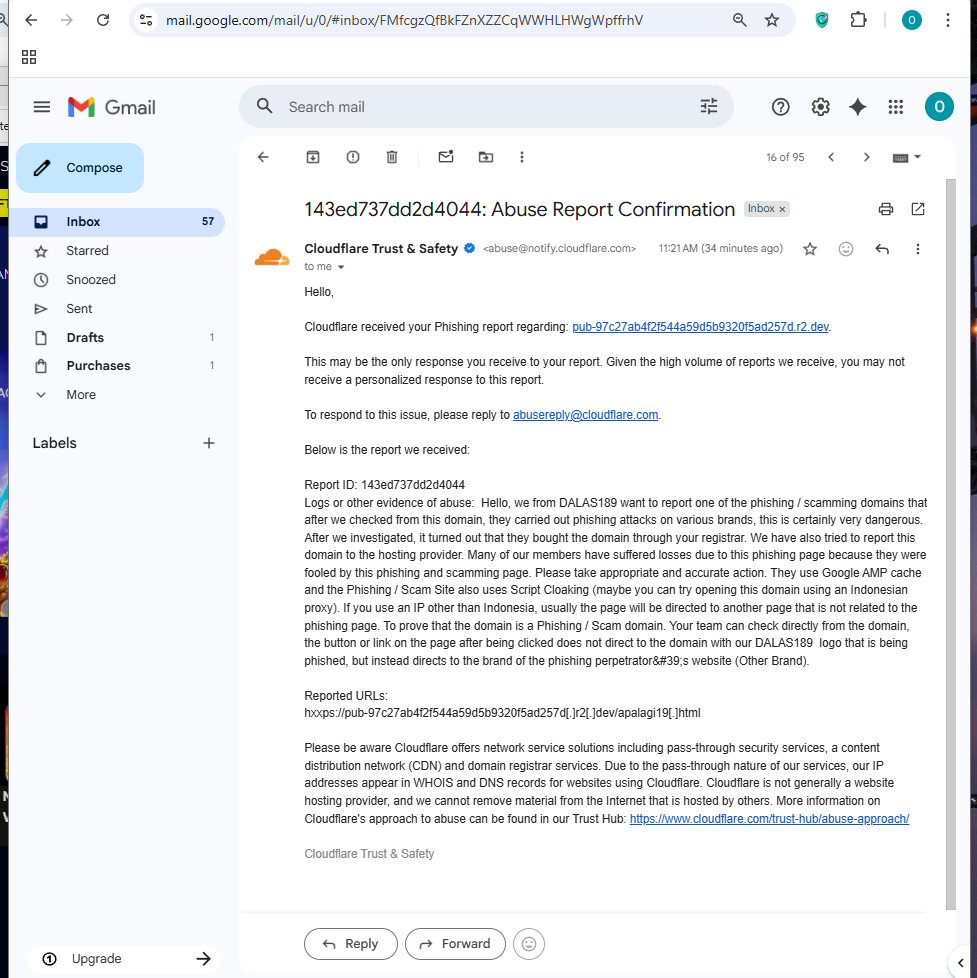Expand recipient details next to 'to me'
This screenshot has height=978, width=977.
341,267
